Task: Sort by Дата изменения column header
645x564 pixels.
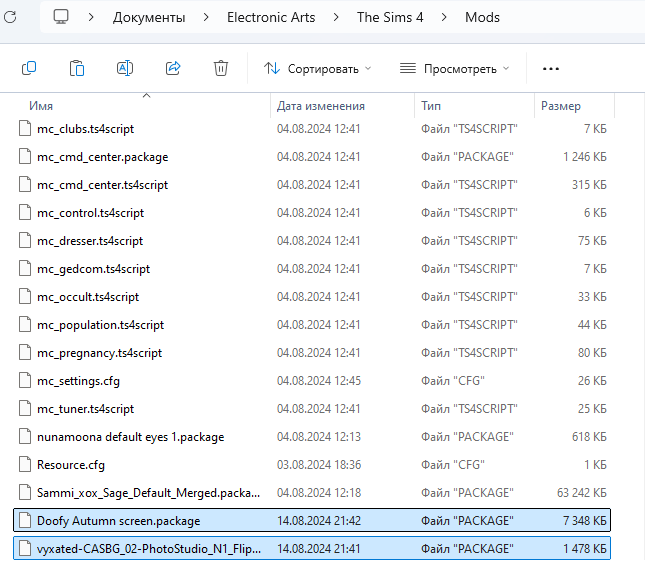Action: pos(320,106)
